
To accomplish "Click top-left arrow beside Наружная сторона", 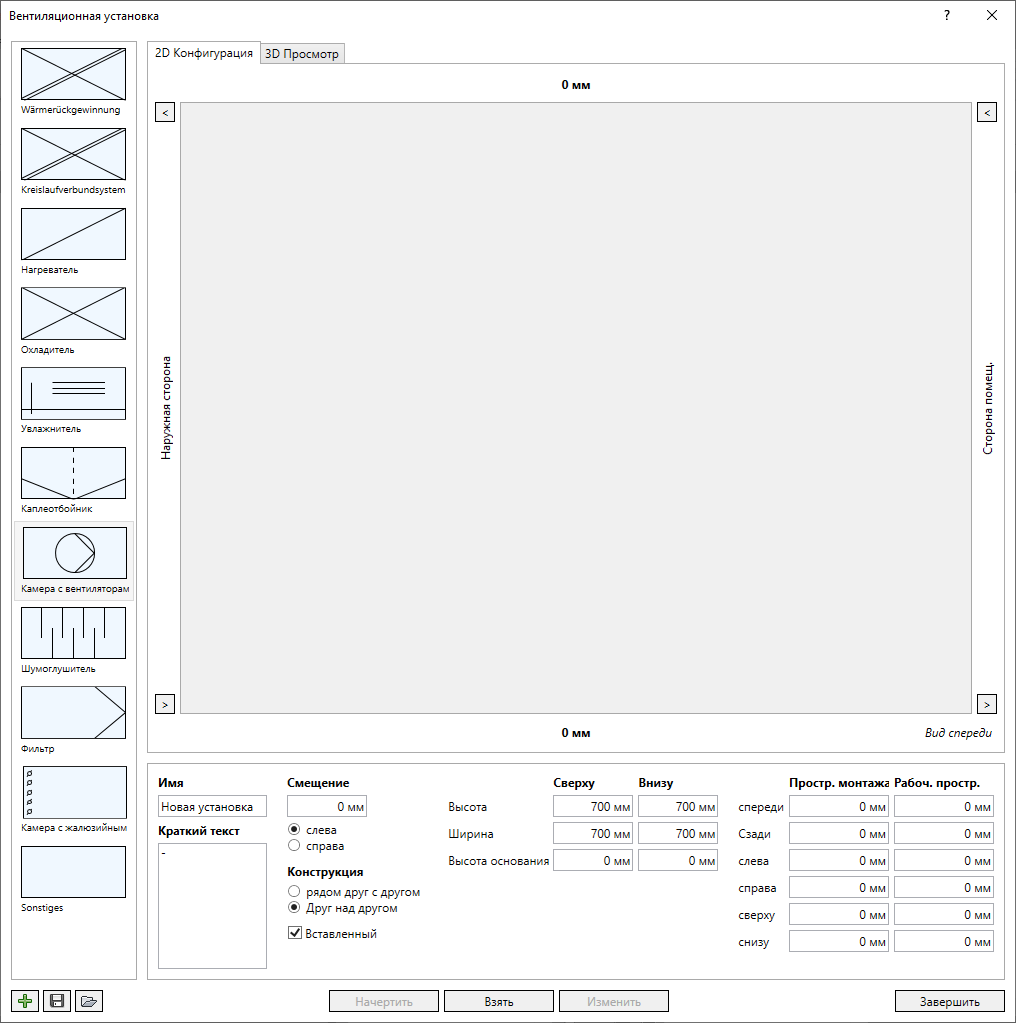I will tap(165, 112).
